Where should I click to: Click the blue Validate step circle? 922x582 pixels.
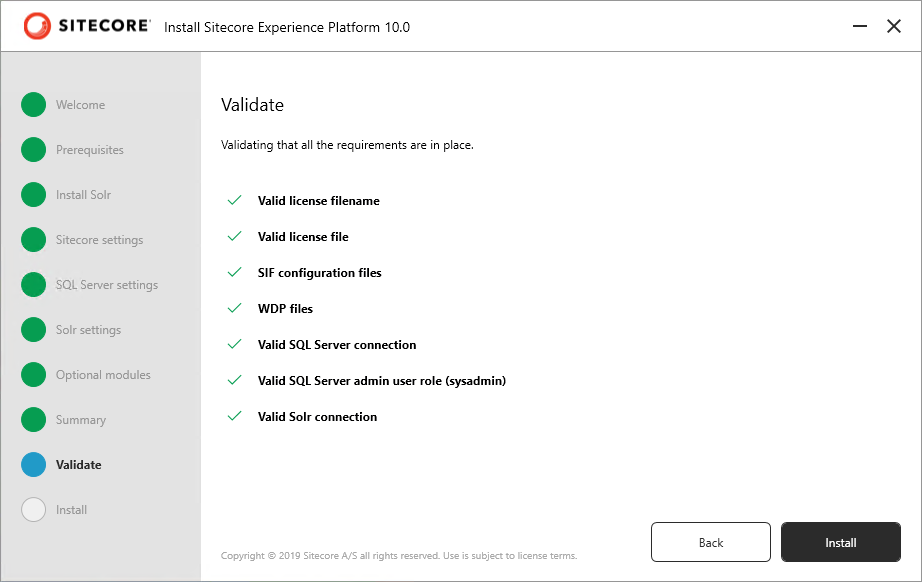click(x=34, y=464)
